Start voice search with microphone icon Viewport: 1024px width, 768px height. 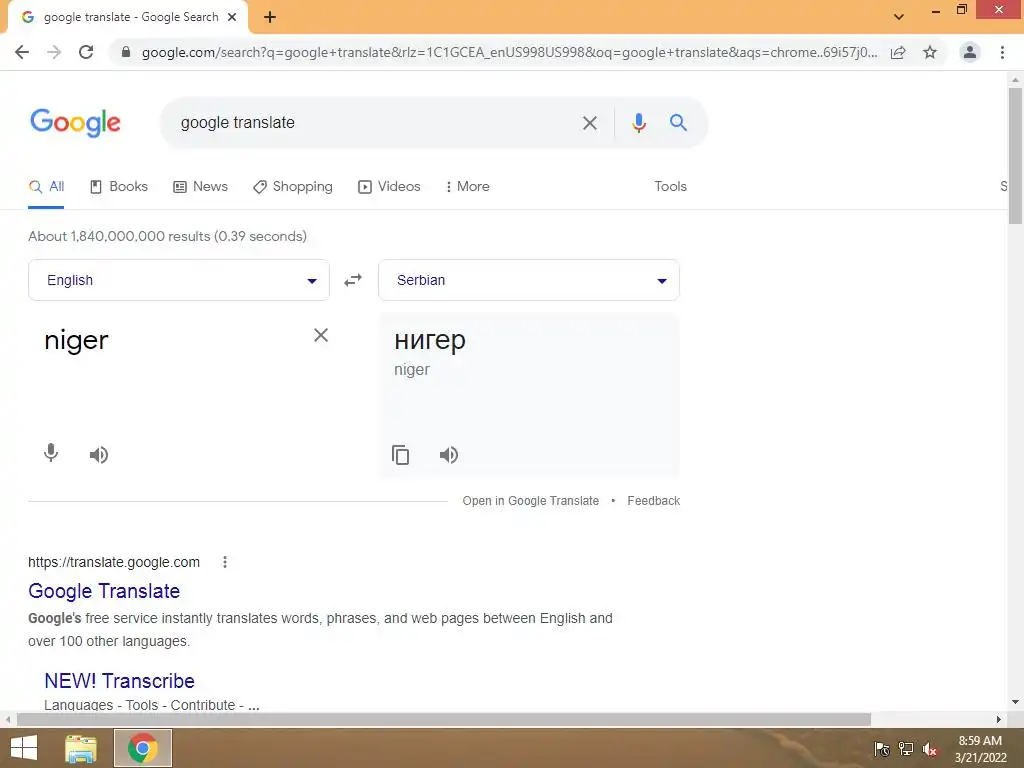pyautogui.click(x=639, y=123)
